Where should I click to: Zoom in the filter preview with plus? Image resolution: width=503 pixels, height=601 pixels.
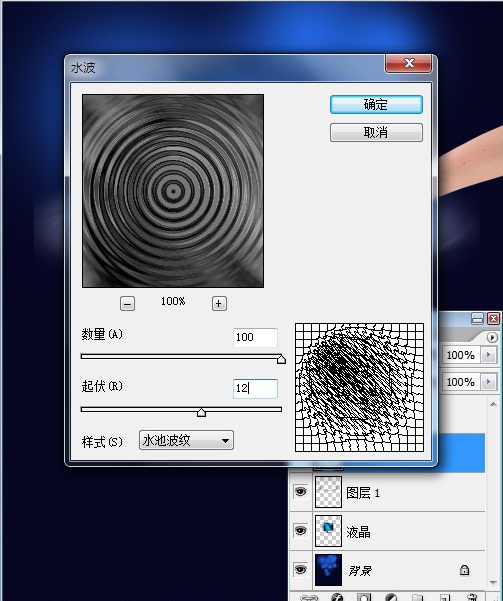[x=219, y=304]
